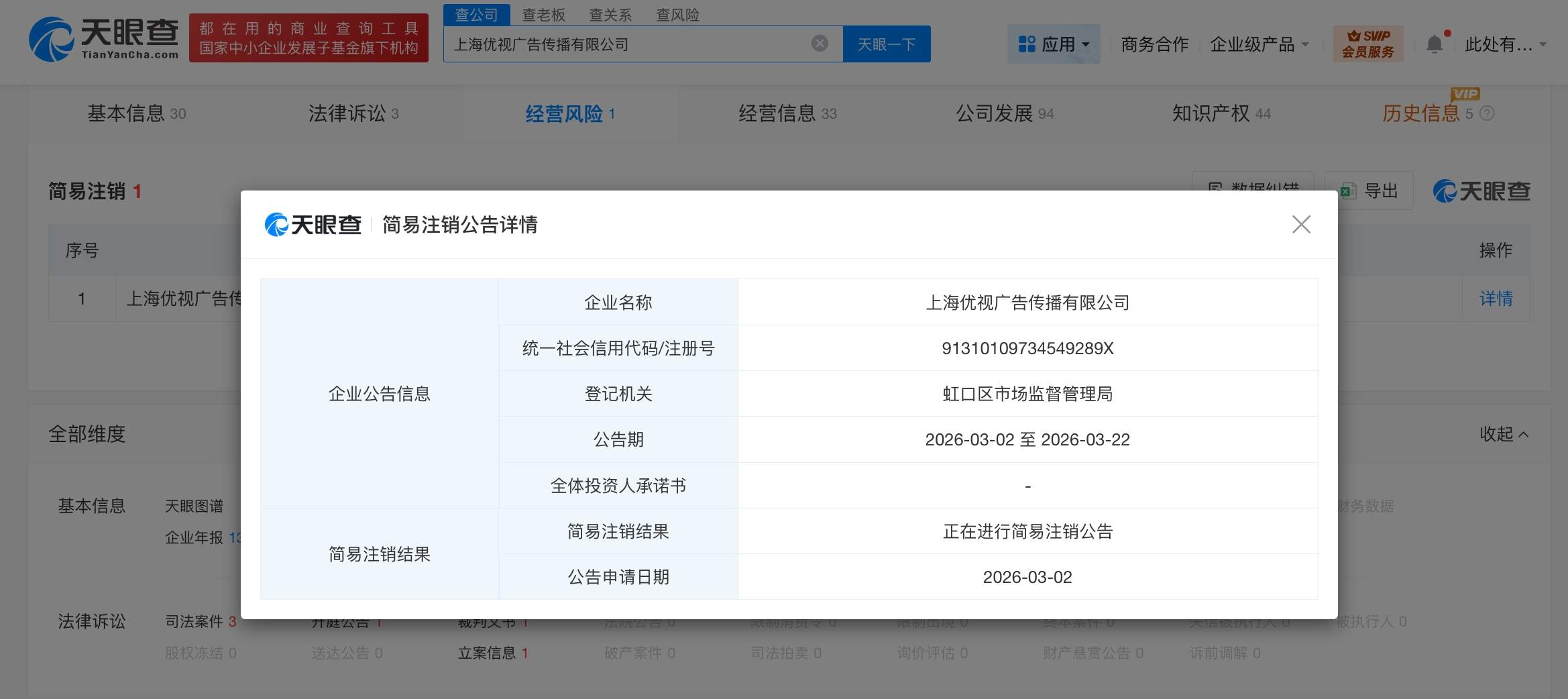1568x699 pixels.
Task: Click 股权冻结 0 under 法律诉讼
Action: 201,653
